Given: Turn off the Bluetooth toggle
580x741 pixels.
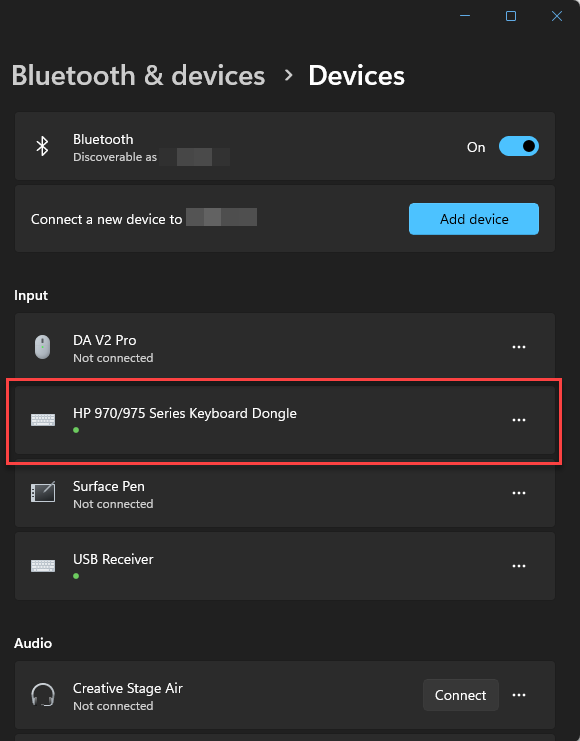Looking at the screenshot, I should (x=519, y=146).
